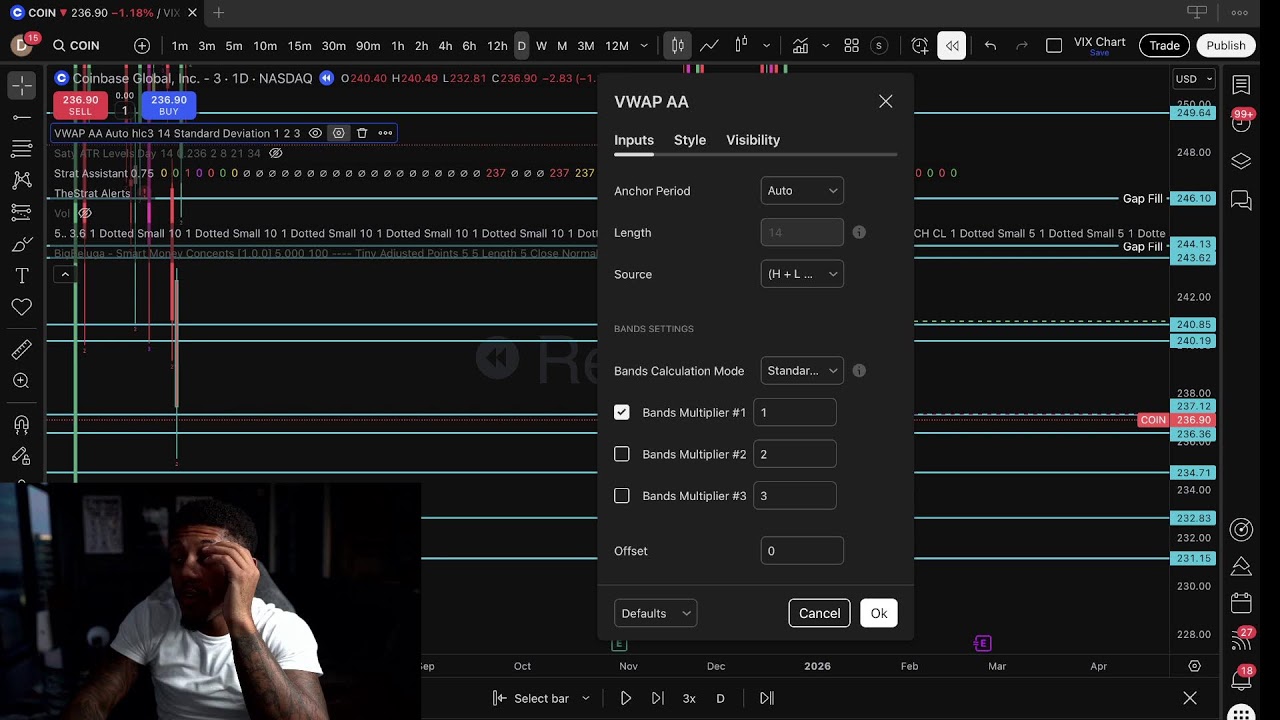This screenshot has width=1280, height=720.
Task: Select the Inputs tab
Action: coord(634,140)
